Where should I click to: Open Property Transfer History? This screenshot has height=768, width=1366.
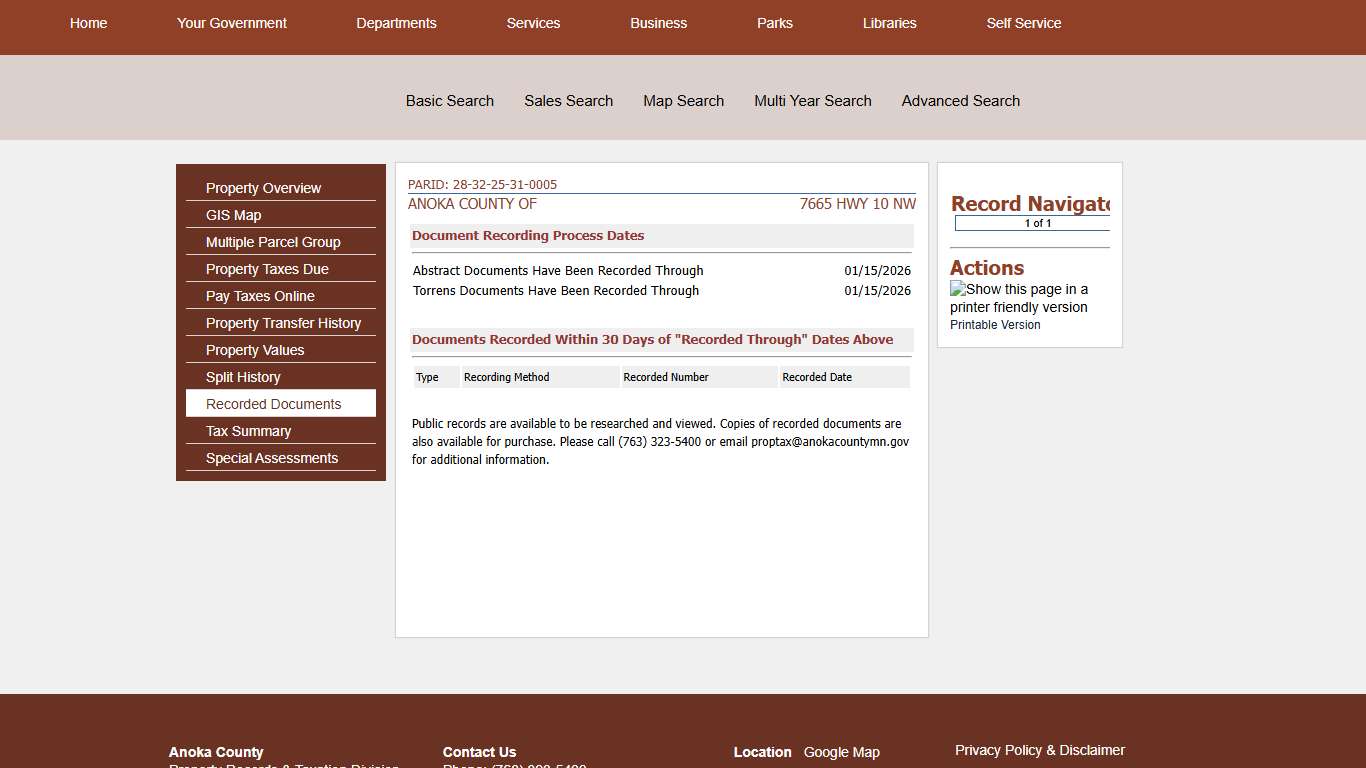pos(283,323)
